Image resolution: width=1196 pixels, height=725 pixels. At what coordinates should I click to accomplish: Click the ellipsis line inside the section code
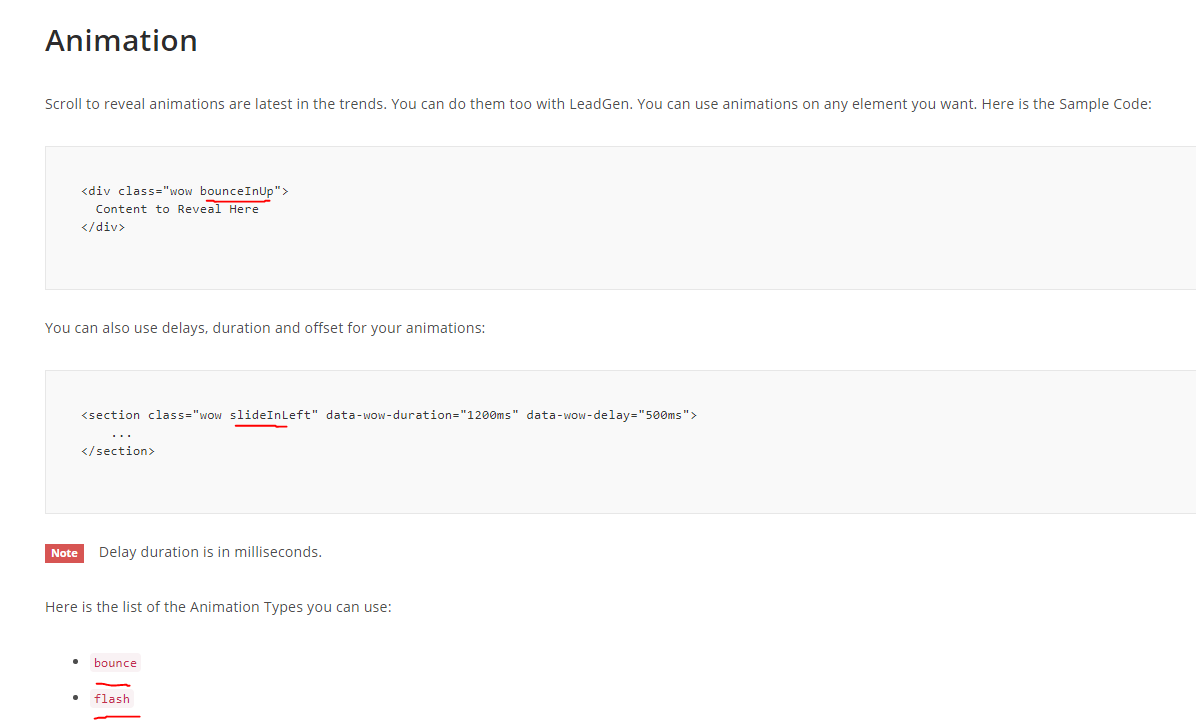tap(122, 433)
